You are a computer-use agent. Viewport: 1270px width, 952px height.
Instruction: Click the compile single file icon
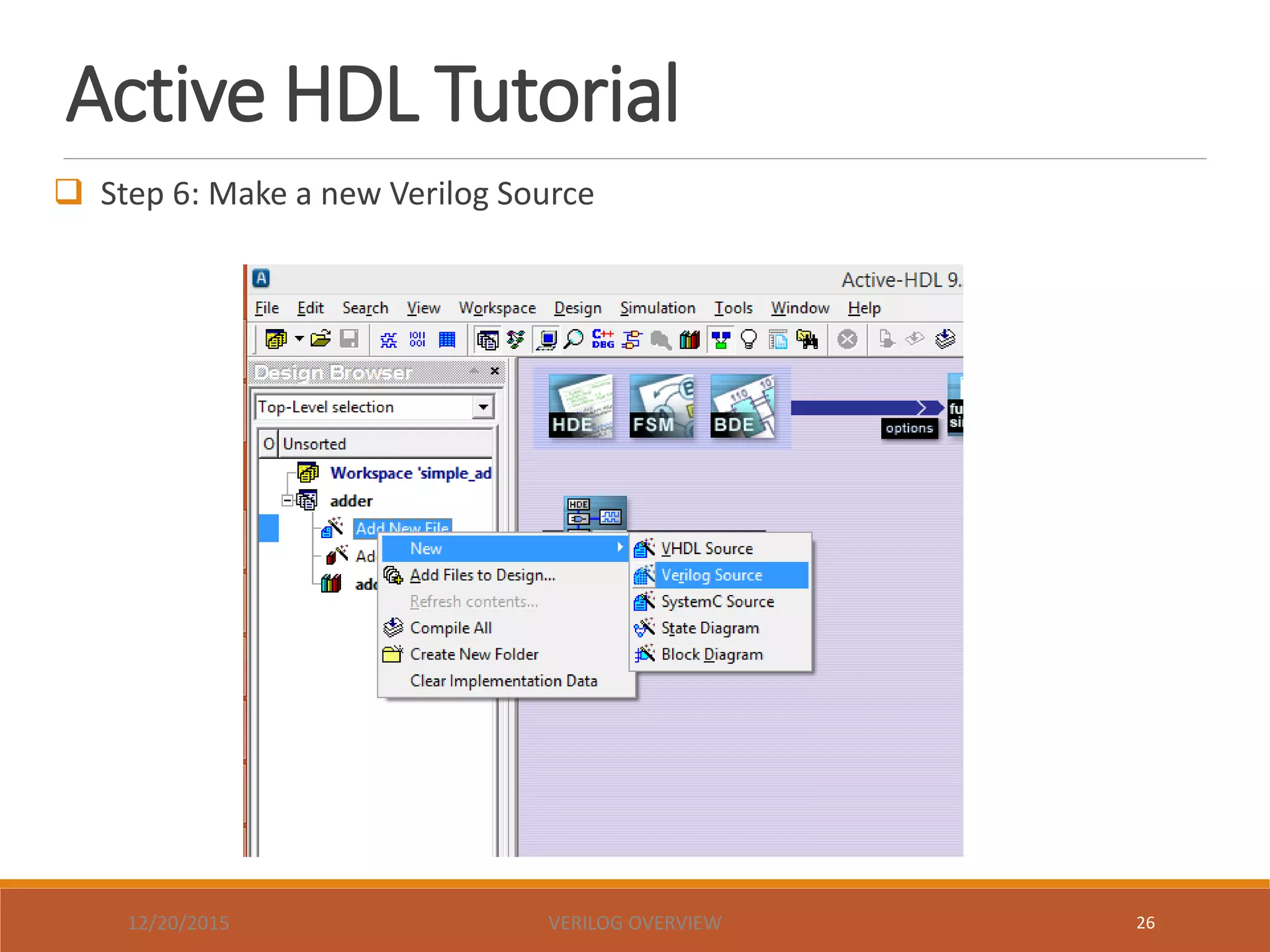[887, 339]
